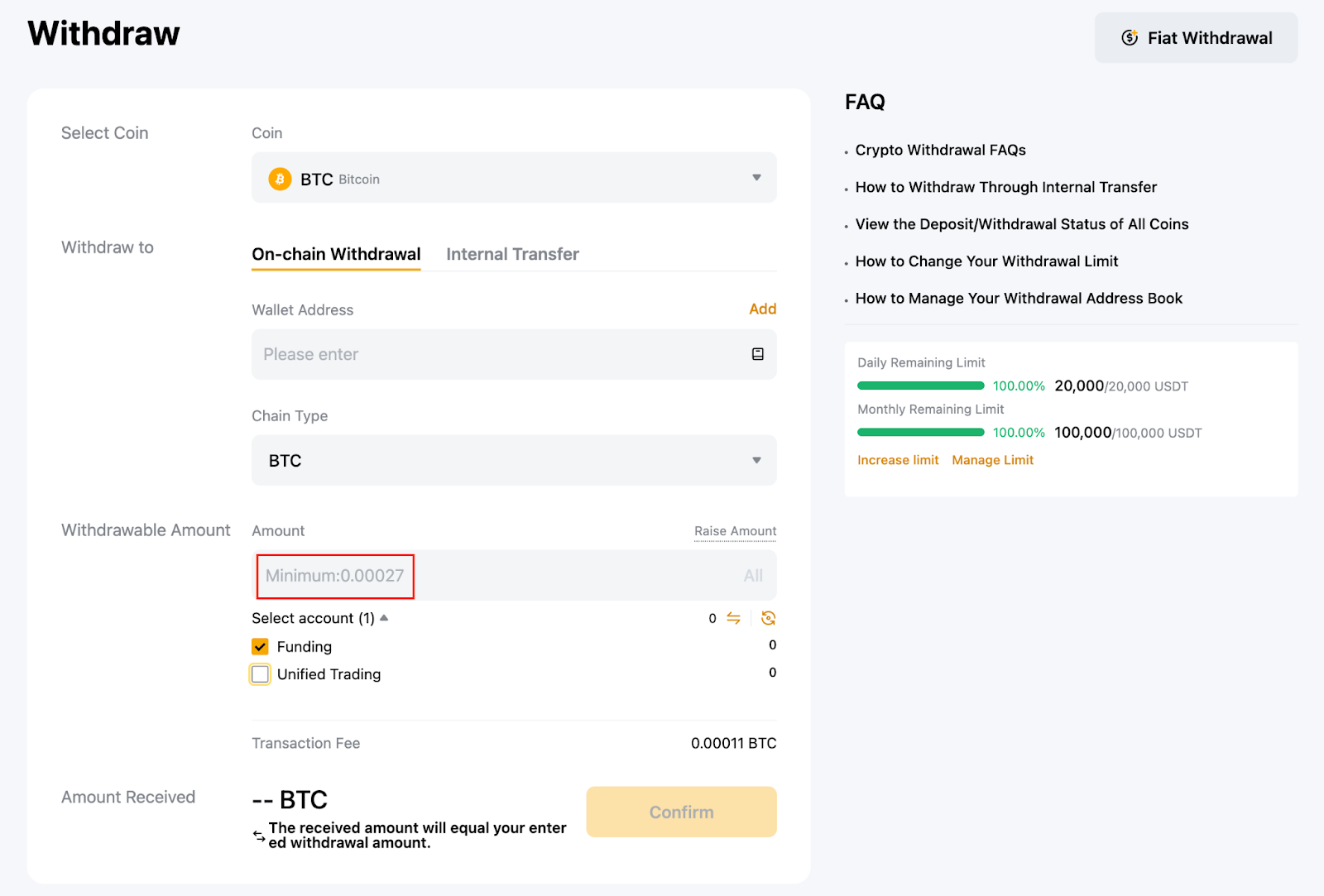Uncheck the Funding account checkbox
Viewport: 1324px width, 896px height.
point(260,646)
